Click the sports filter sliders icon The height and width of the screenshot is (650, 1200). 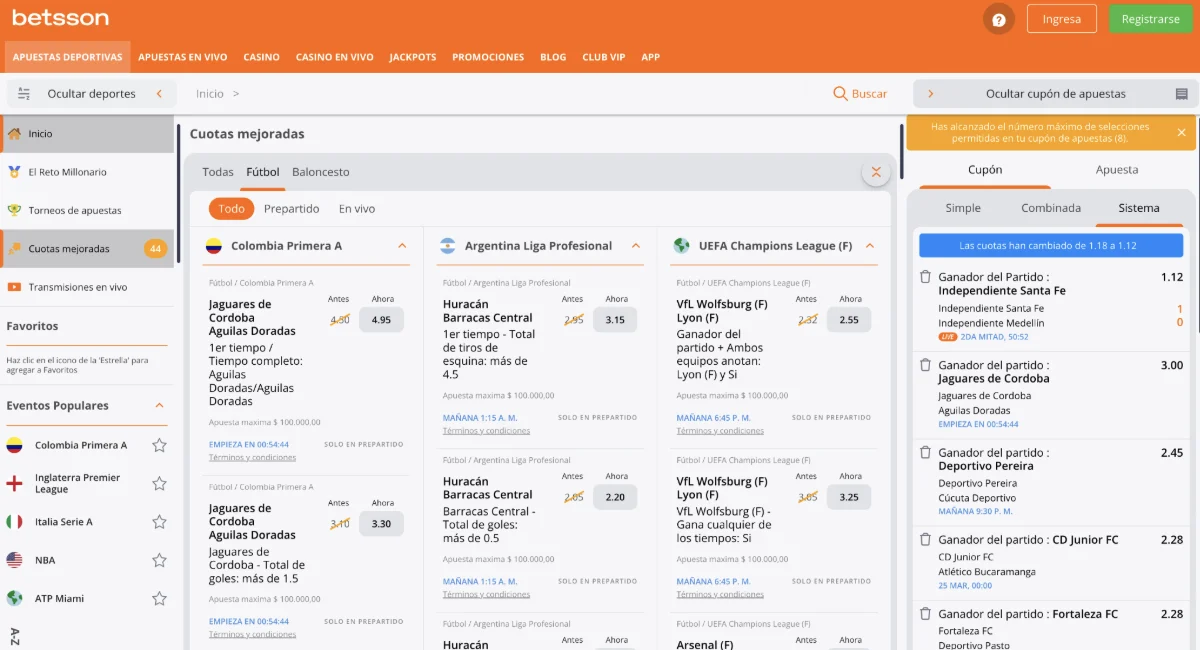tap(24, 94)
